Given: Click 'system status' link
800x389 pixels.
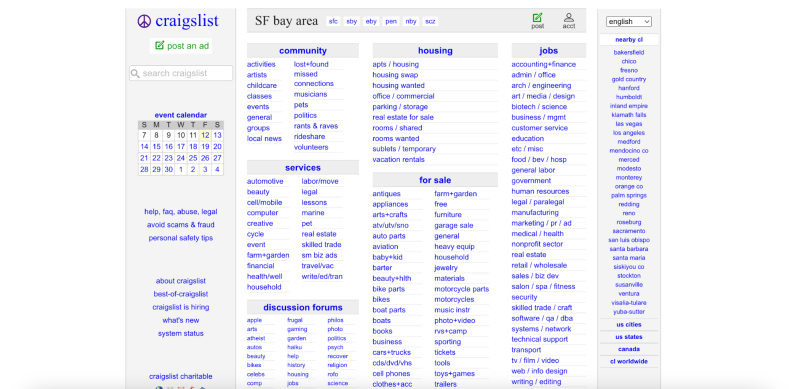Looking at the screenshot, I should coord(181,334).
